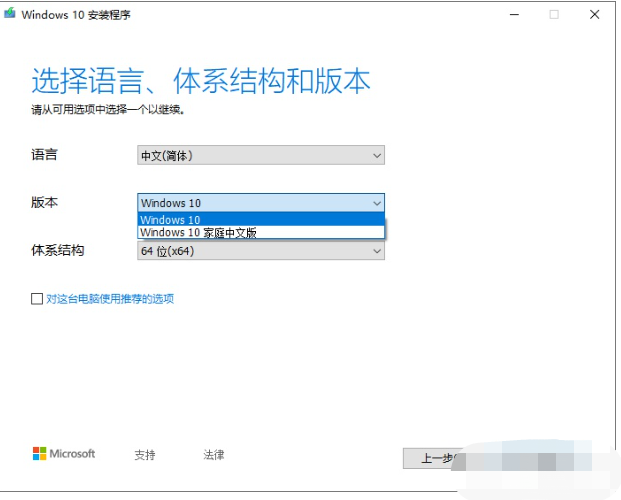Image resolution: width=621 pixels, height=500 pixels.
Task: Click the Windows 10 setup app icon
Action: [10, 13]
